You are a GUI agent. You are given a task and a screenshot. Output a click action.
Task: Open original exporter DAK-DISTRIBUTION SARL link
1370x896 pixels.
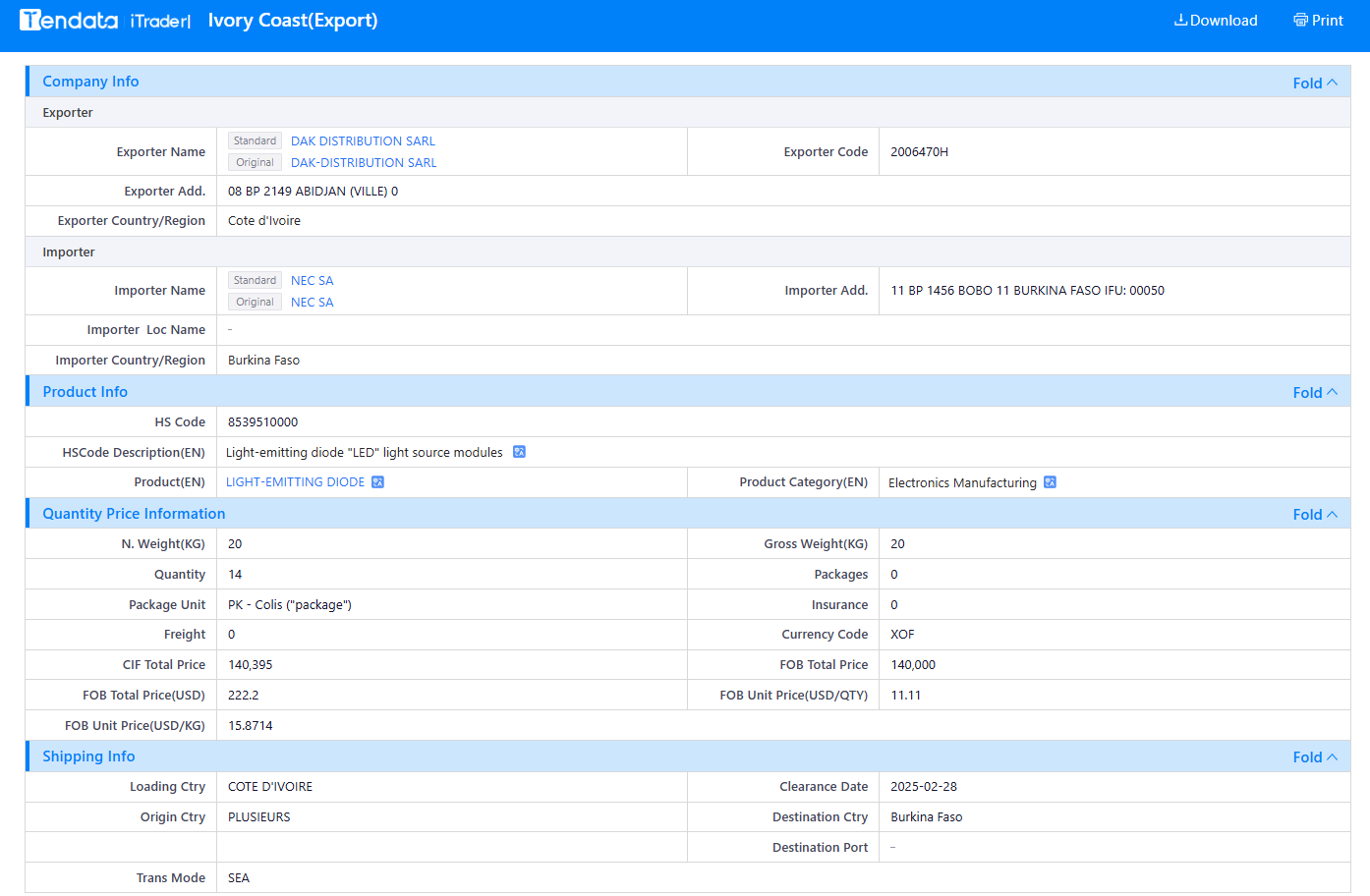click(364, 163)
